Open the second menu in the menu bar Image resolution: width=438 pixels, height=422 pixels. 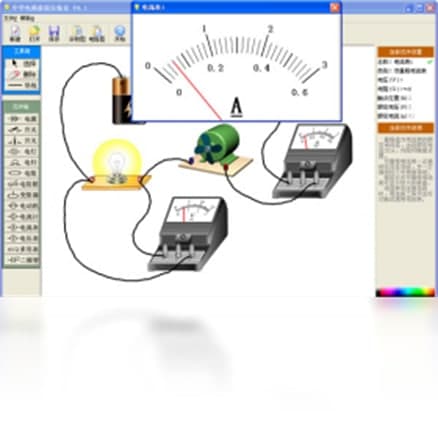click(27, 18)
